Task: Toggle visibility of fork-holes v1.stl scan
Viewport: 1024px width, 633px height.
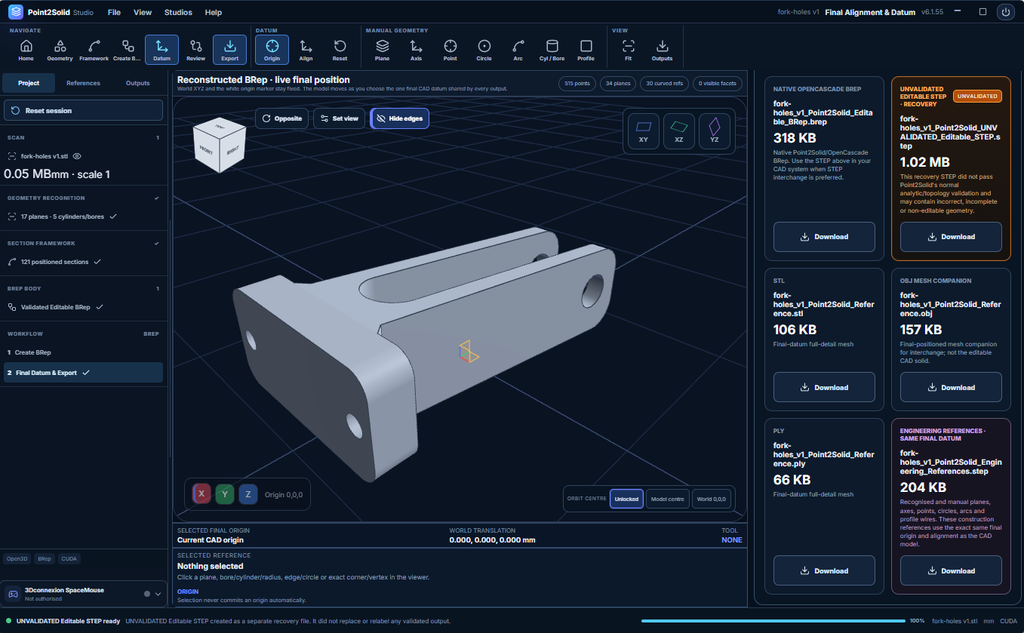Action: [77, 156]
